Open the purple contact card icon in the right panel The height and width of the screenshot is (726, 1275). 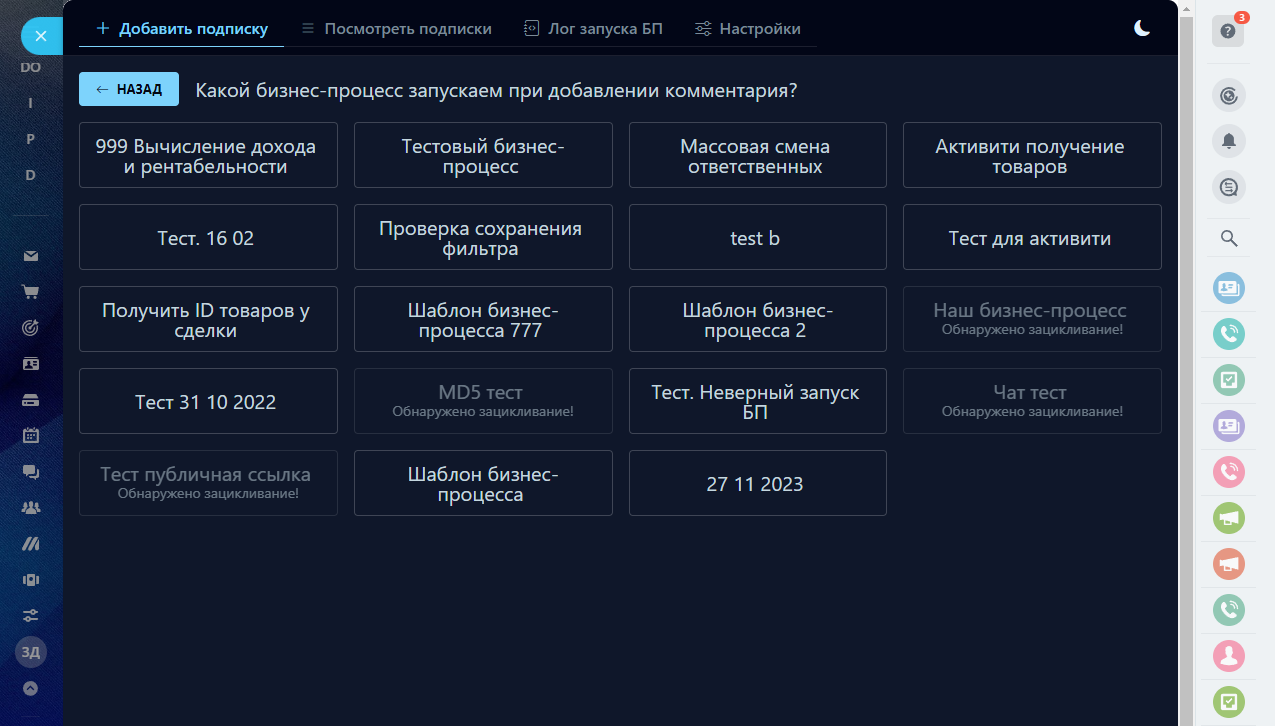pos(1228,426)
